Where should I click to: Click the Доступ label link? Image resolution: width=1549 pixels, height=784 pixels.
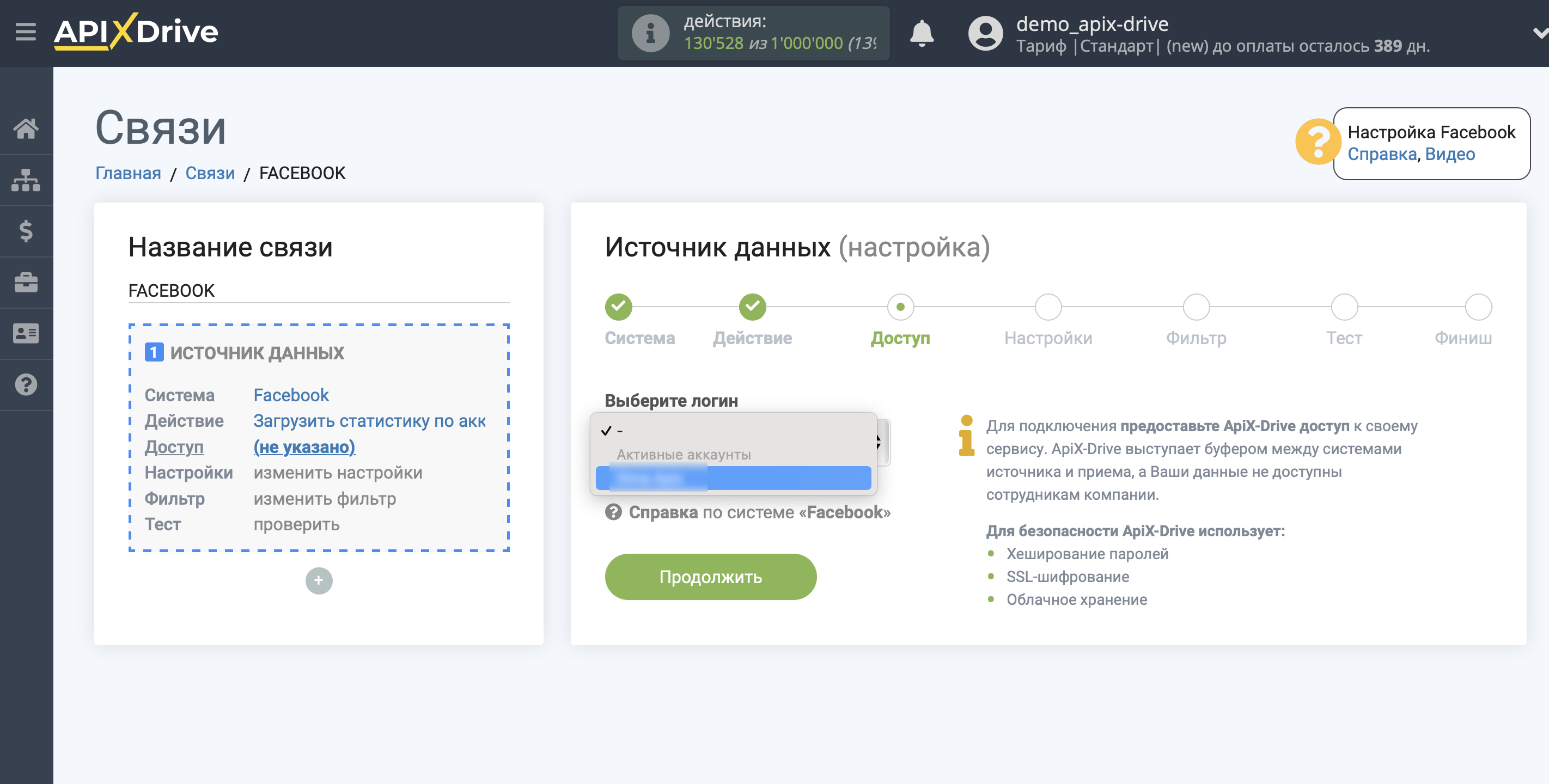[x=174, y=446]
